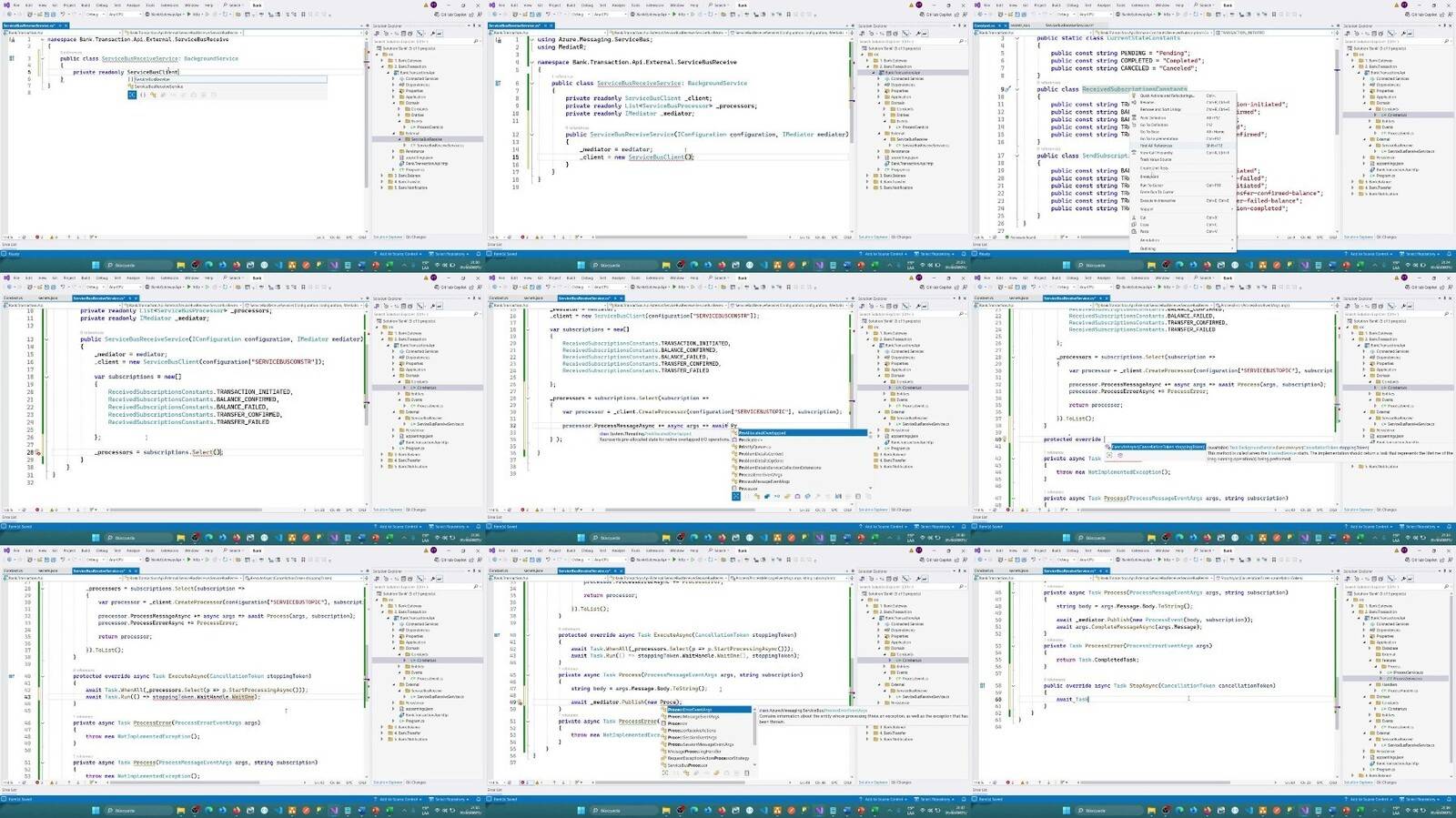Choose Find All References in the context menu

point(1157,146)
